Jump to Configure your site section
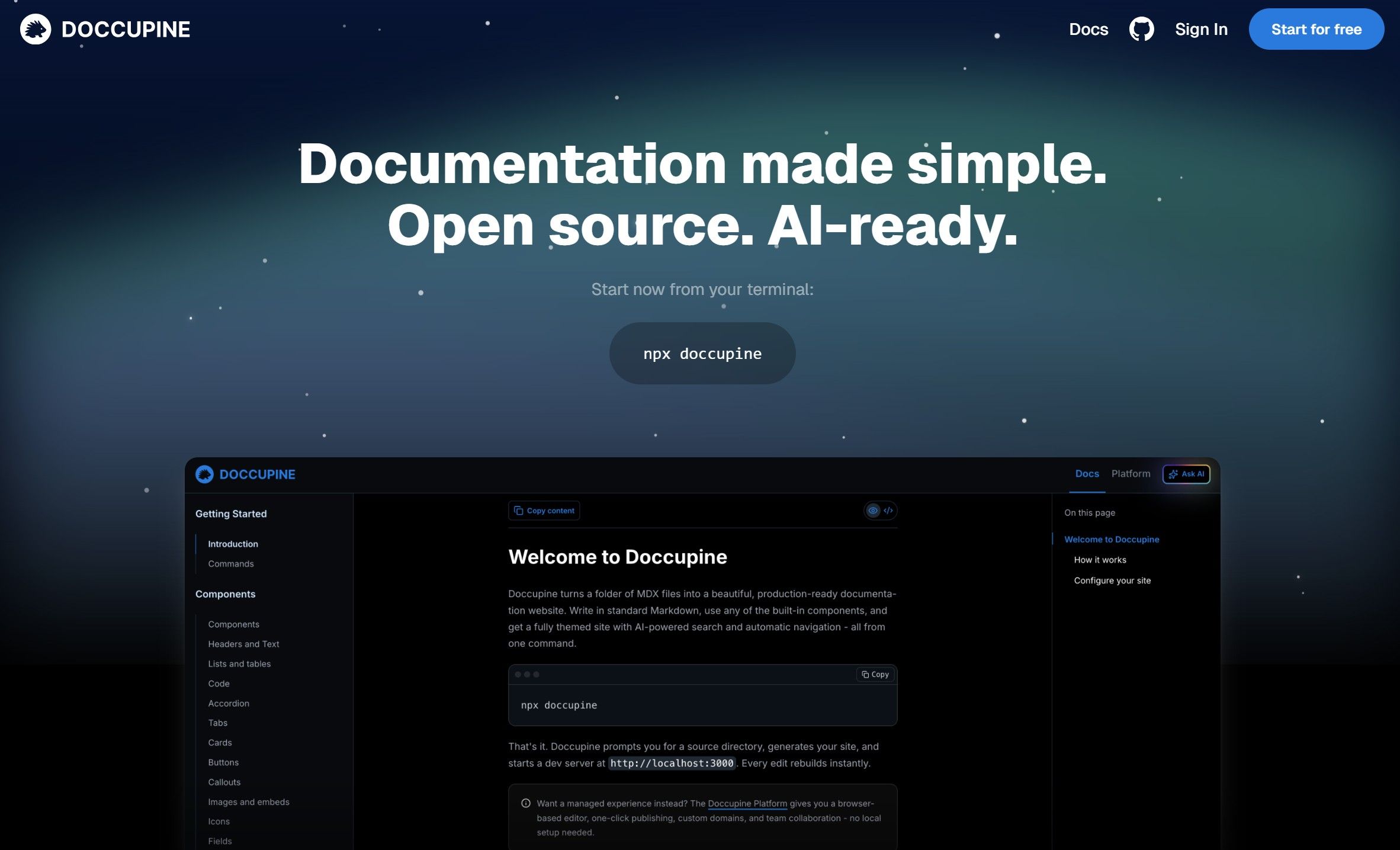 (1112, 580)
